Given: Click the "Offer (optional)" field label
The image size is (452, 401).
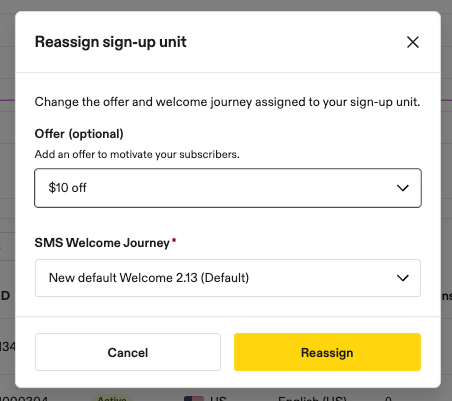Looking at the screenshot, I should 79,134.
